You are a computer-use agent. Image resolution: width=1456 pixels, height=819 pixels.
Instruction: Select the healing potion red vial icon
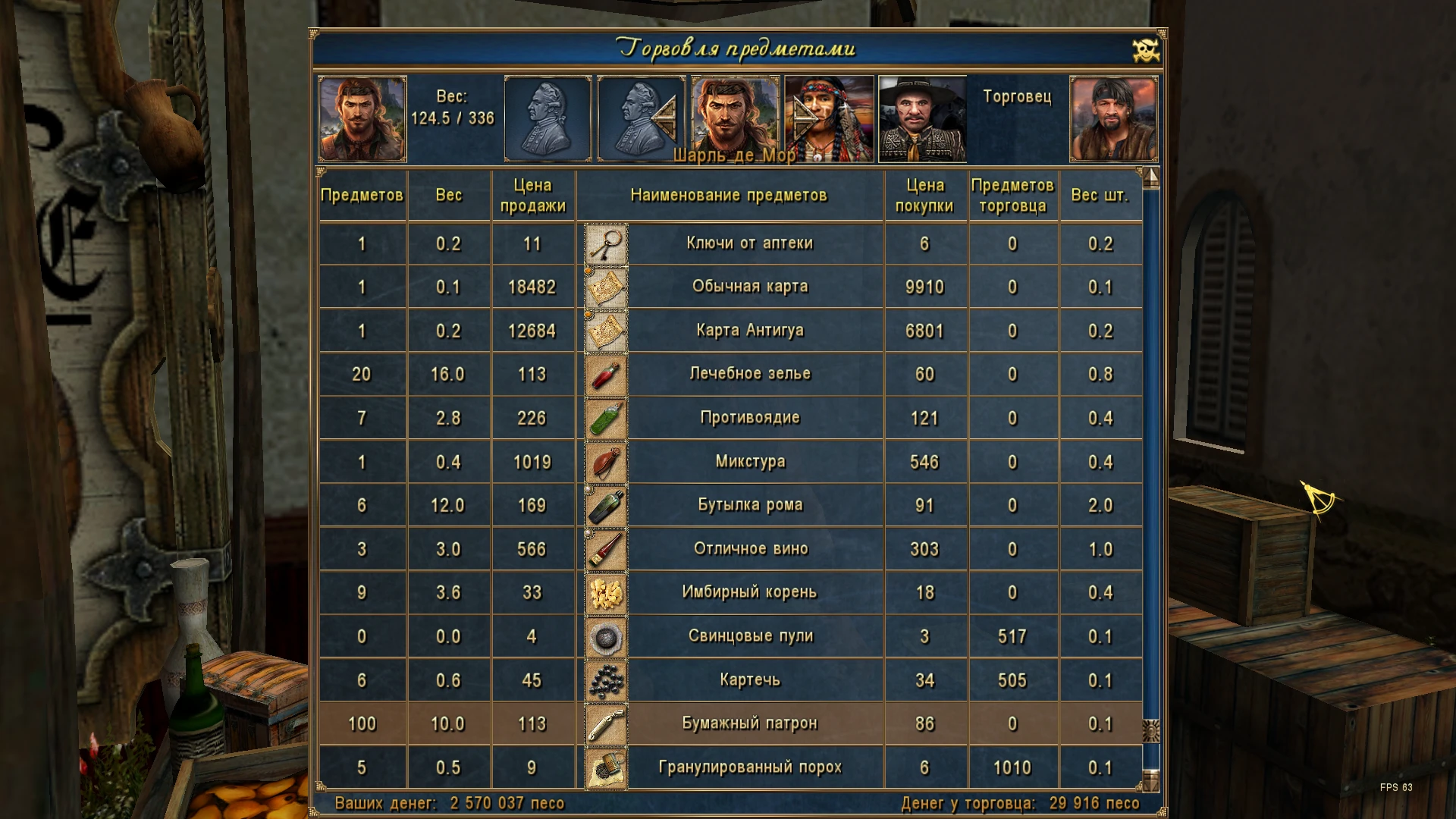coord(606,375)
